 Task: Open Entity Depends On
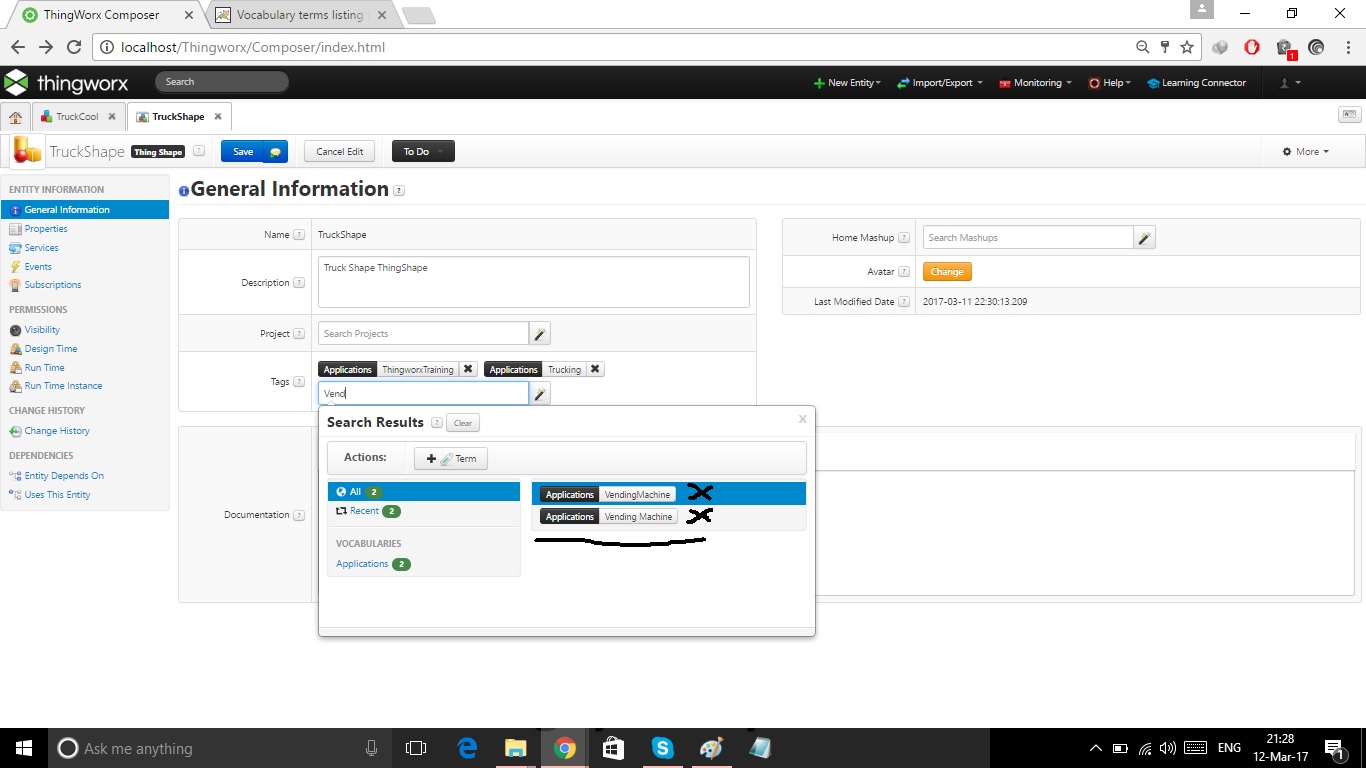pos(64,476)
